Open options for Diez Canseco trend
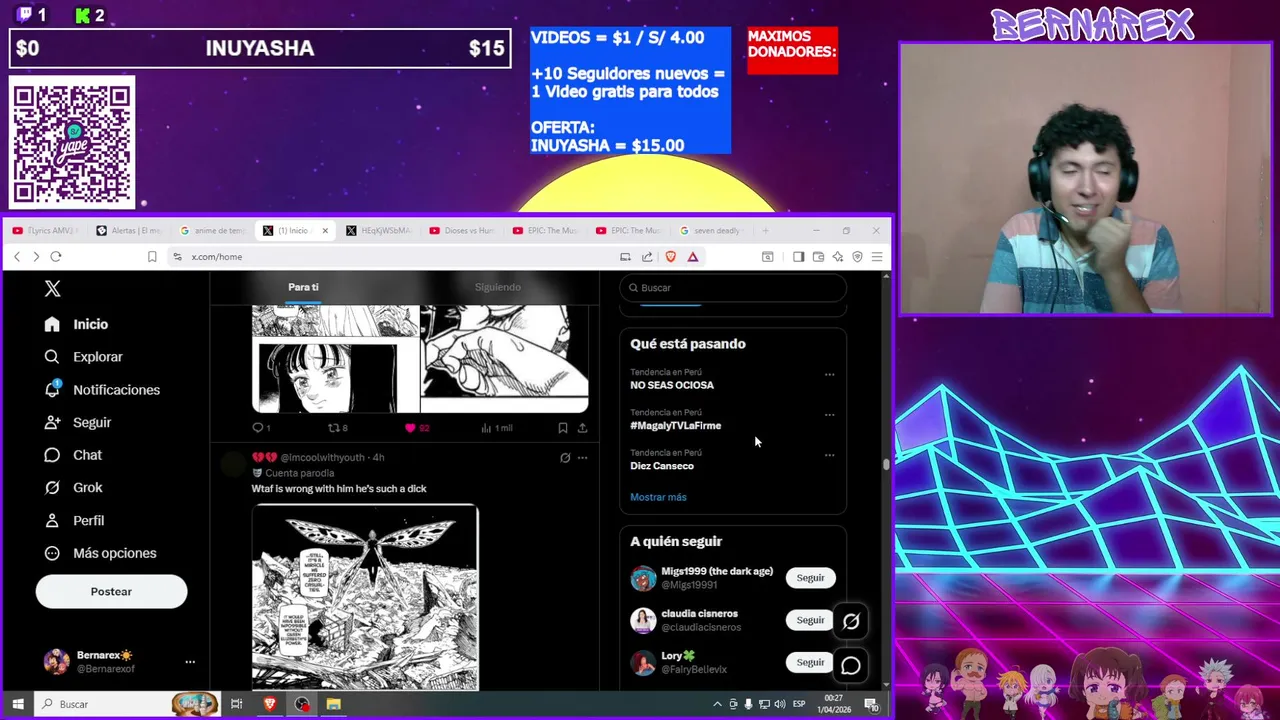1280x720 pixels. [829, 455]
